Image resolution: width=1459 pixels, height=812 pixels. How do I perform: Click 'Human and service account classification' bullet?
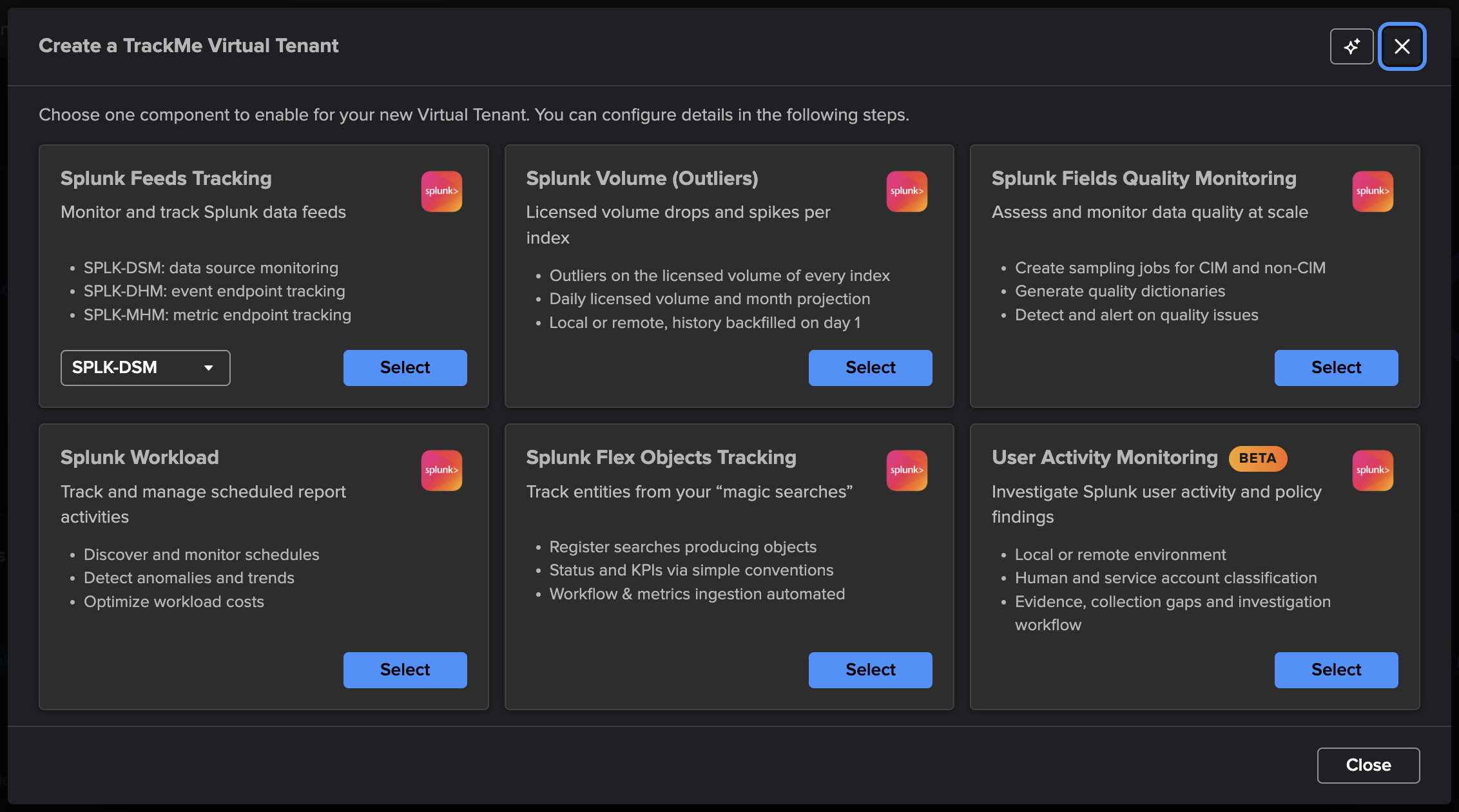(1166, 578)
